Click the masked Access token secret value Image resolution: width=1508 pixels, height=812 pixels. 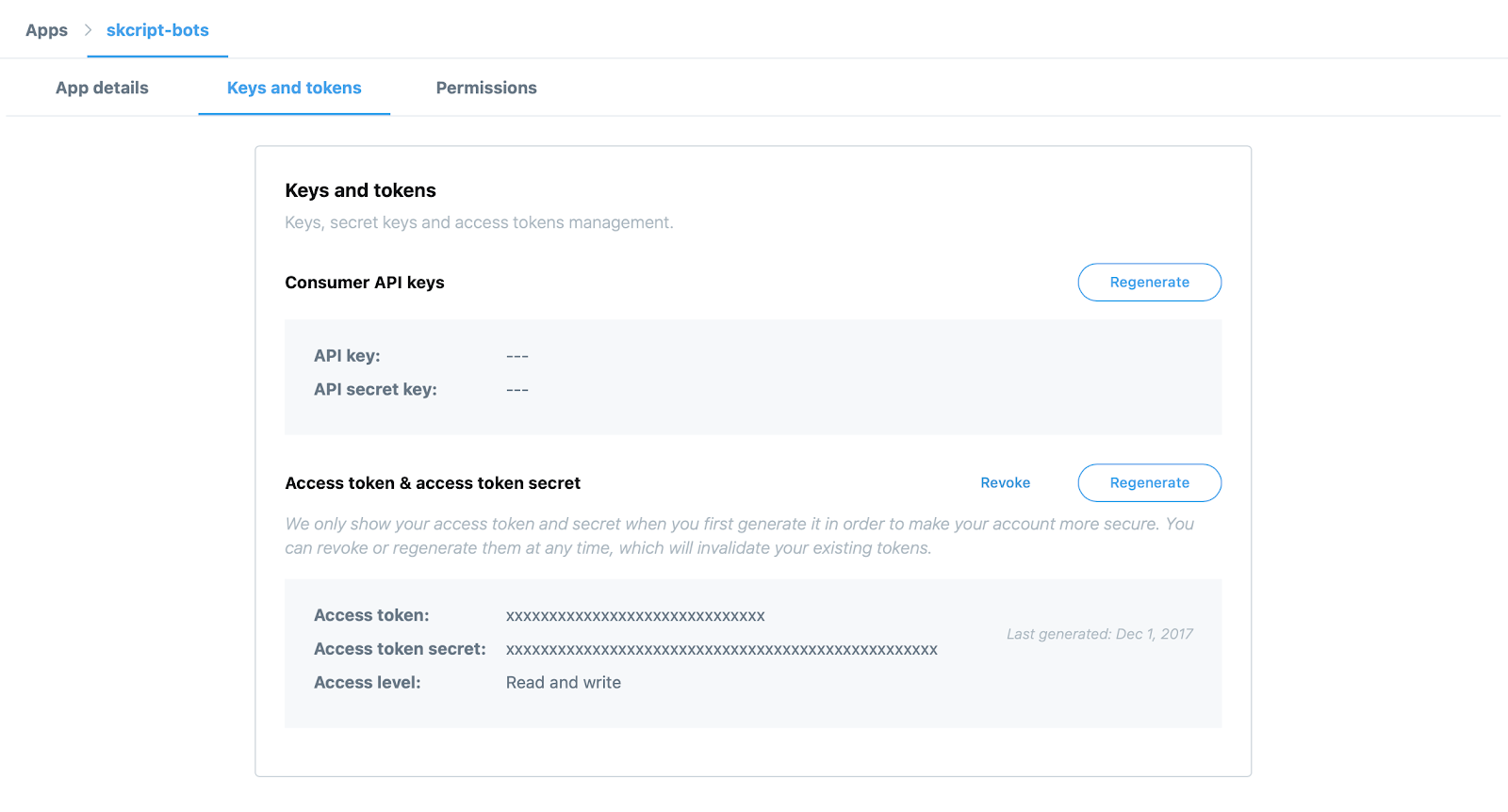tap(721, 649)
